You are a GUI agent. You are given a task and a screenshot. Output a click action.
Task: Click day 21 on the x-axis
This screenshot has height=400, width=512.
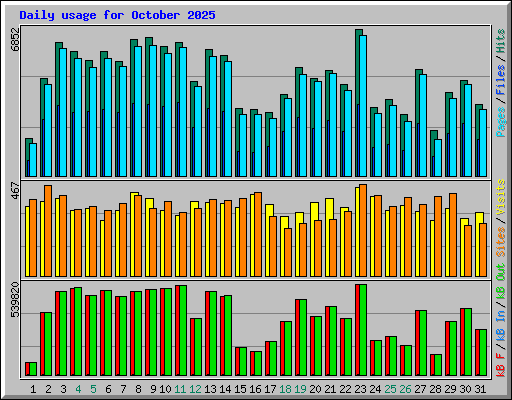(x=330, y=389)
